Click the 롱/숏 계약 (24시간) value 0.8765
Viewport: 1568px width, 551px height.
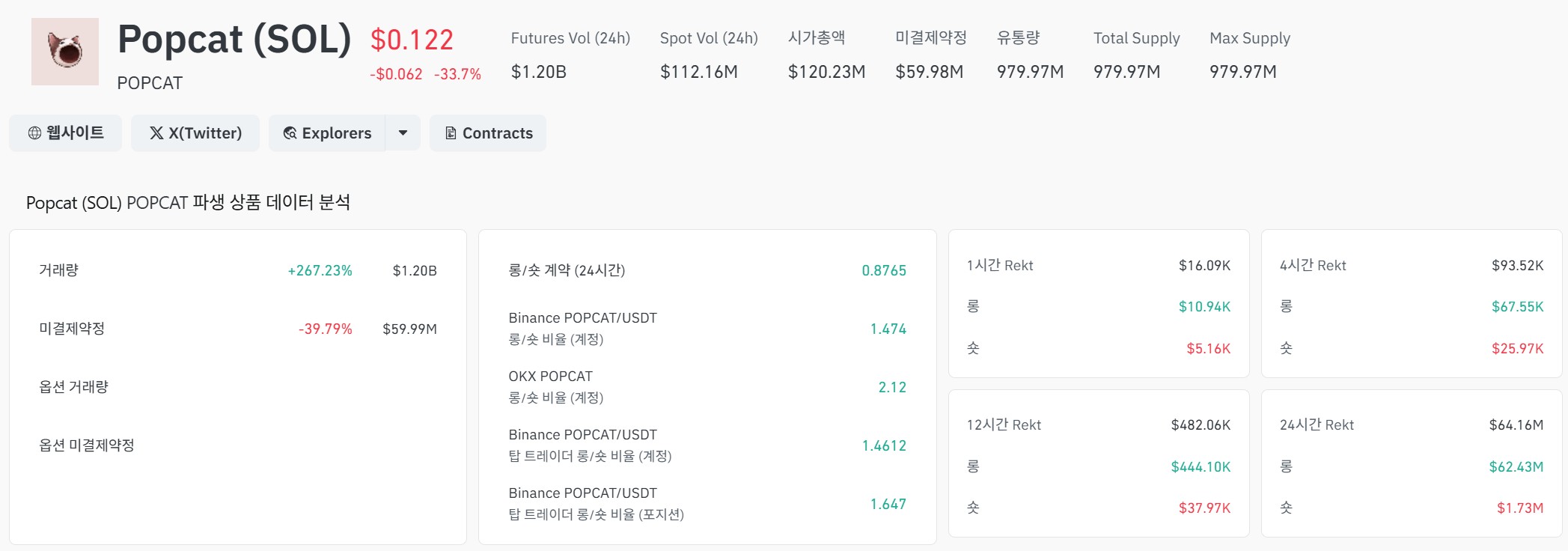click(x=885, y=270)
